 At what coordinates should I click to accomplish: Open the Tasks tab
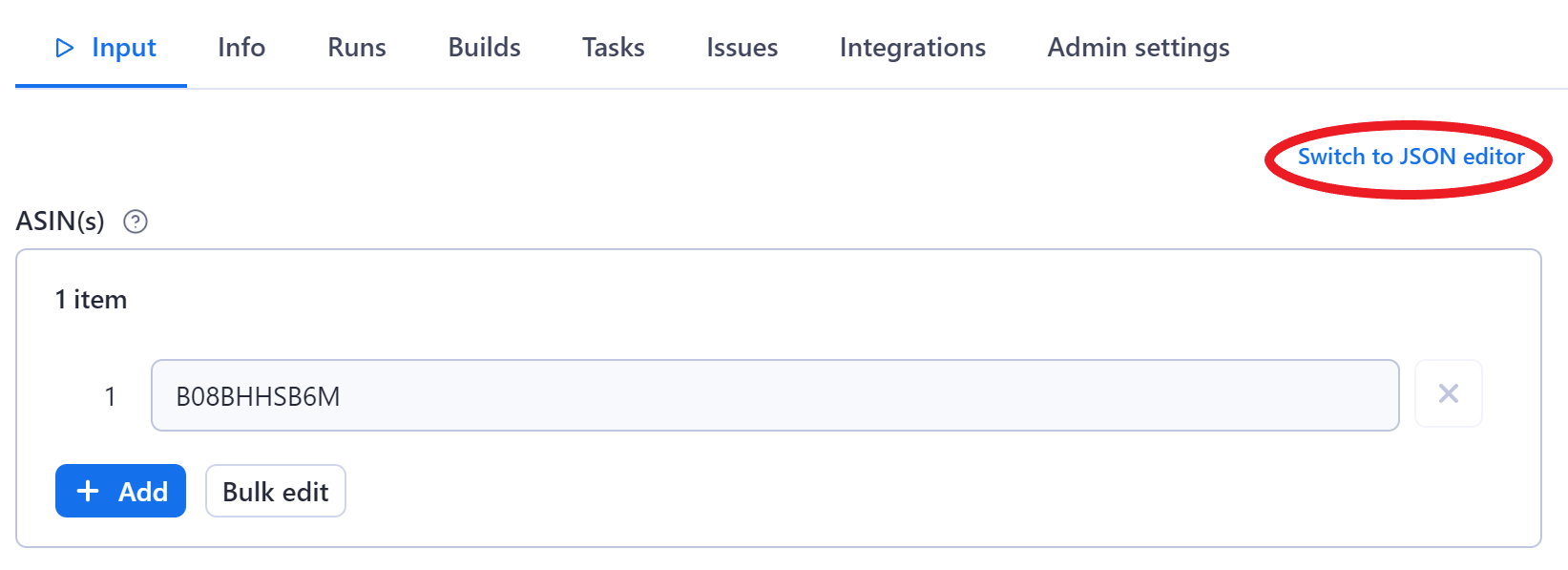614,48
